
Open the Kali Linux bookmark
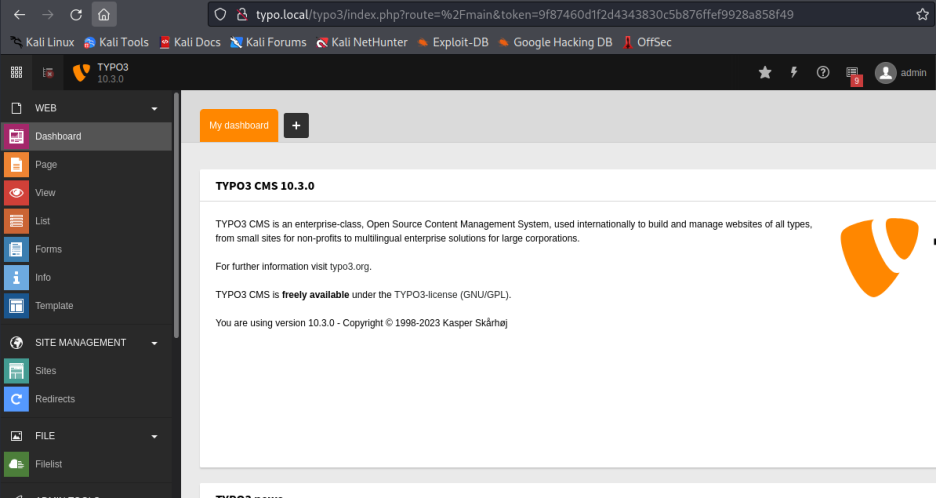[42, 42]
